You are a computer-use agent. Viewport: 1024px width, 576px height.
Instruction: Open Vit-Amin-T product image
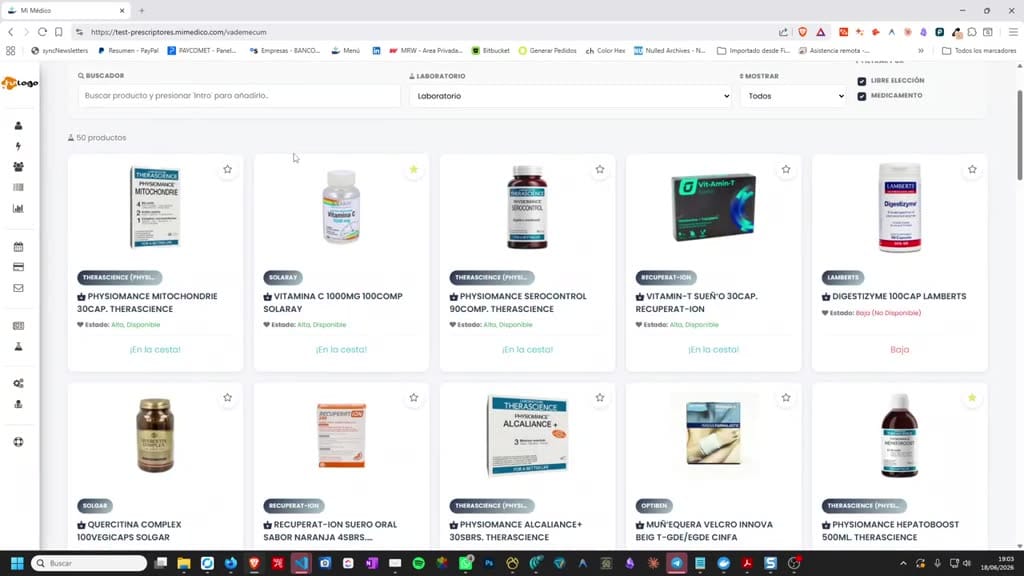tap(713, 207)
